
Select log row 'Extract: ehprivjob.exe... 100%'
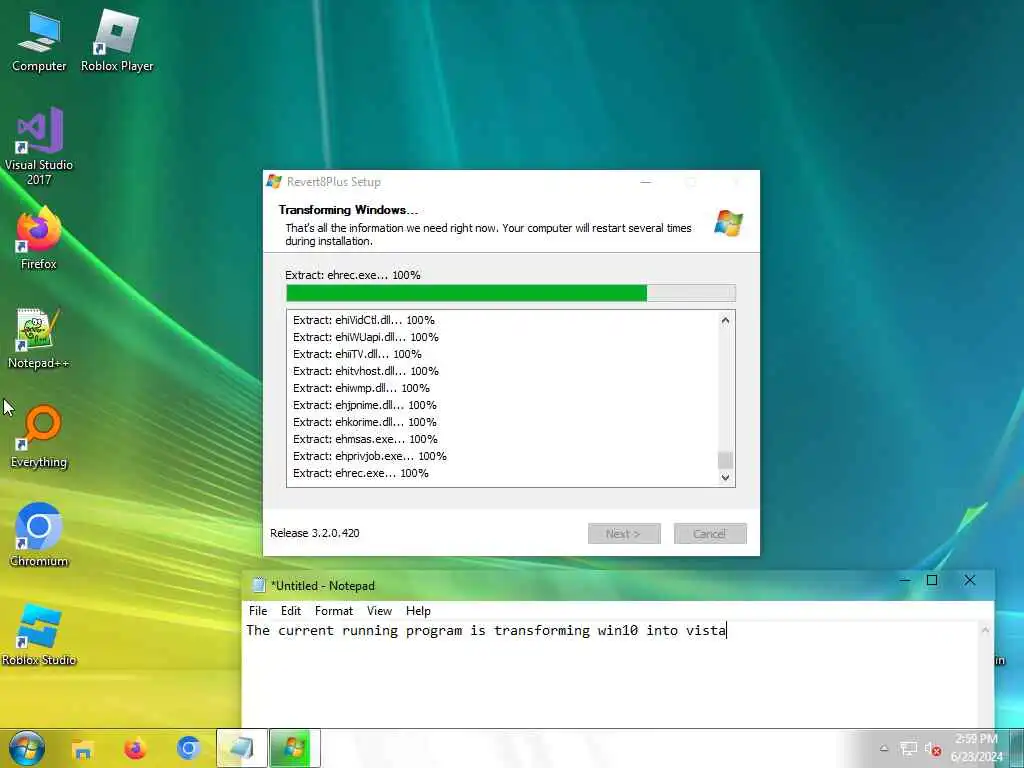(x=370, y=456)
